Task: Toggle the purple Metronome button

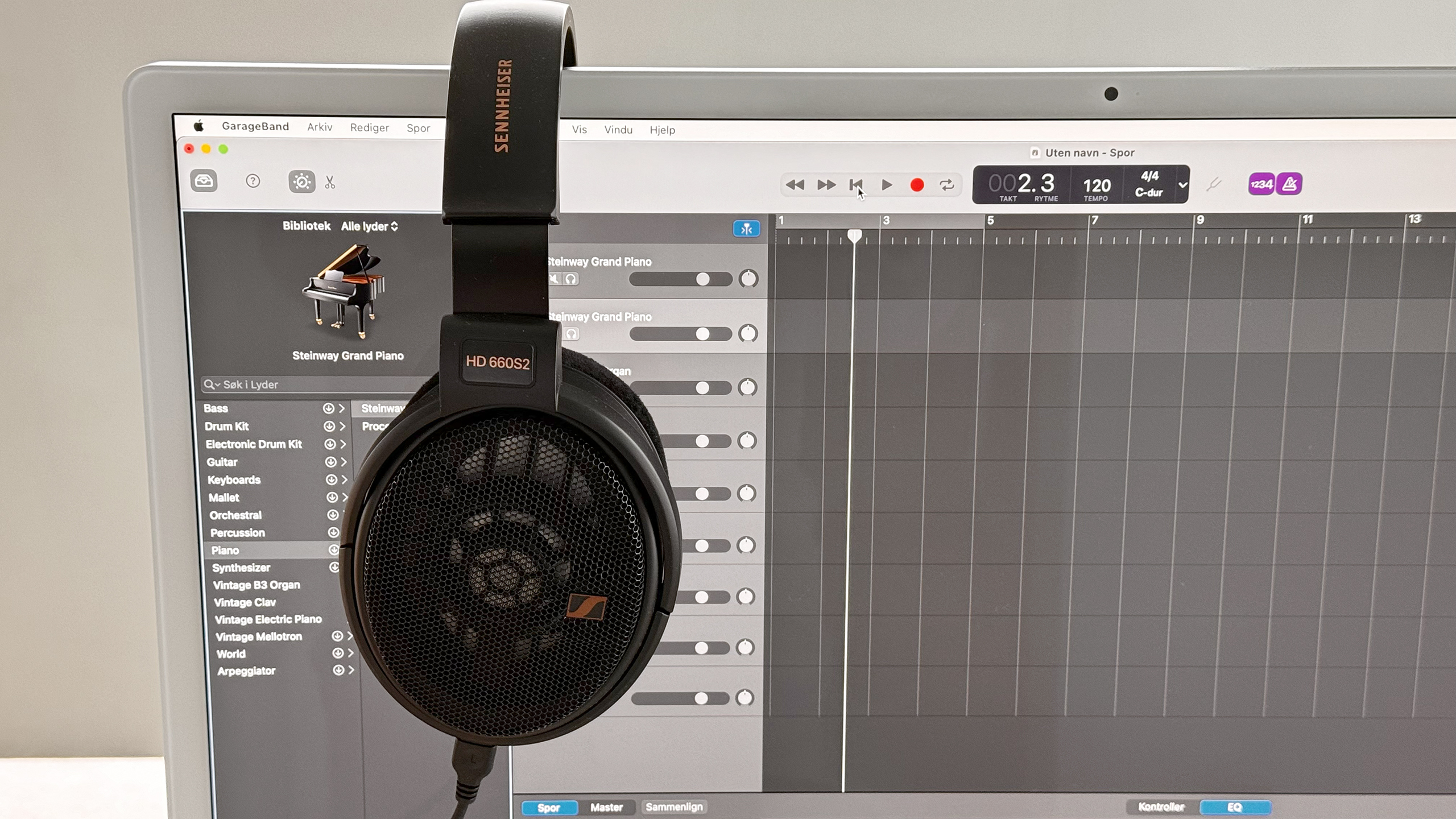Action: point(1289,184)
